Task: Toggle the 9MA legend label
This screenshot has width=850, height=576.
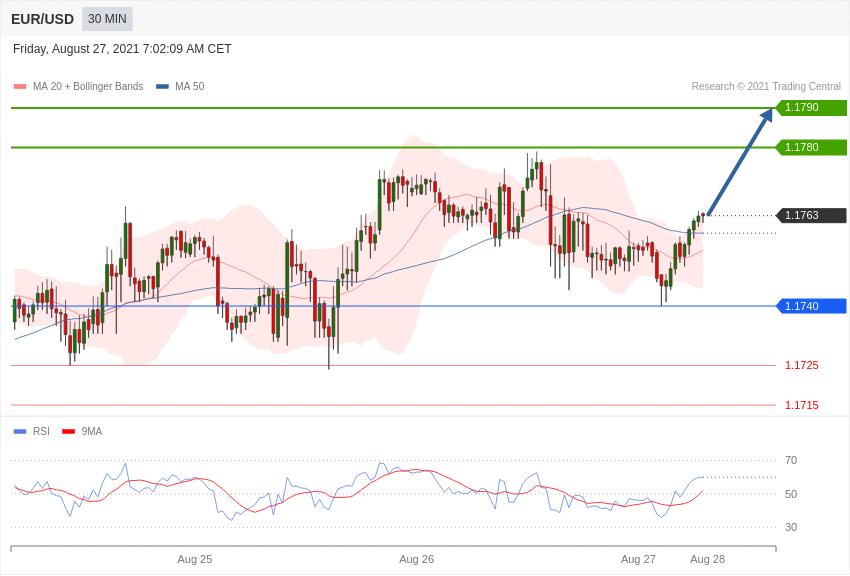Action: point(92,431)
